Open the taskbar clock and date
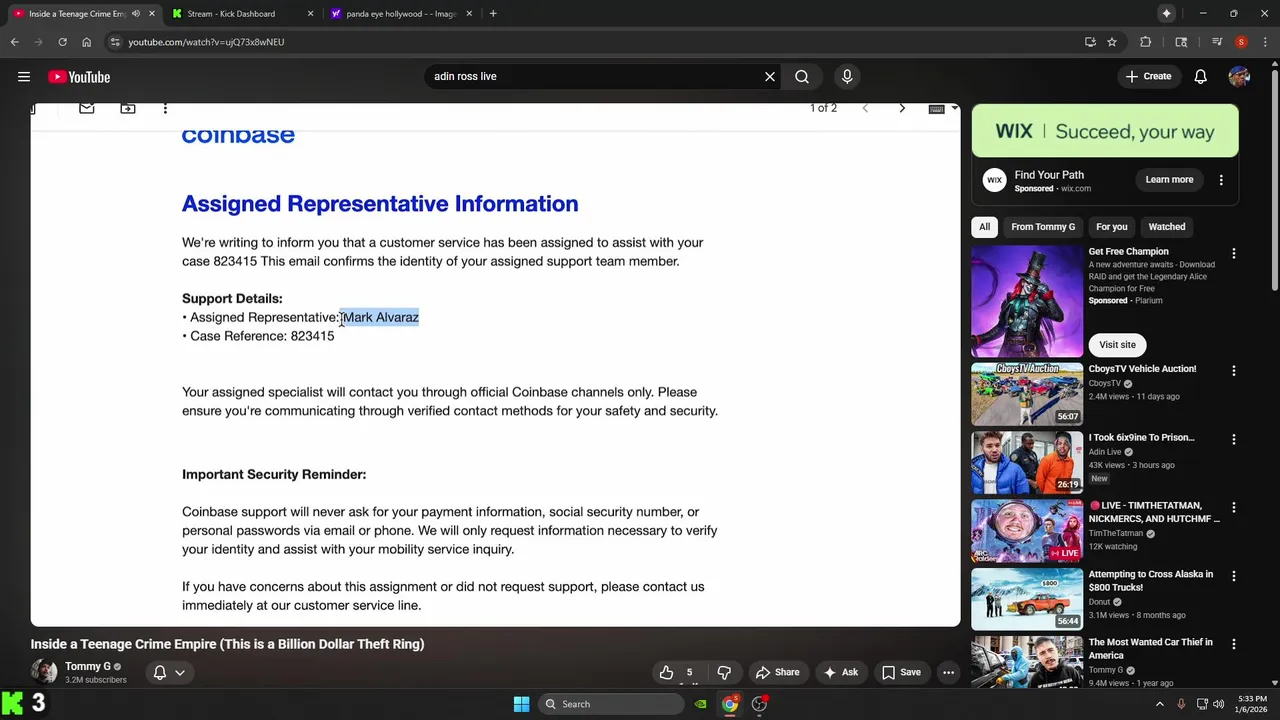1280x720 pixels. coord(1251,704)
